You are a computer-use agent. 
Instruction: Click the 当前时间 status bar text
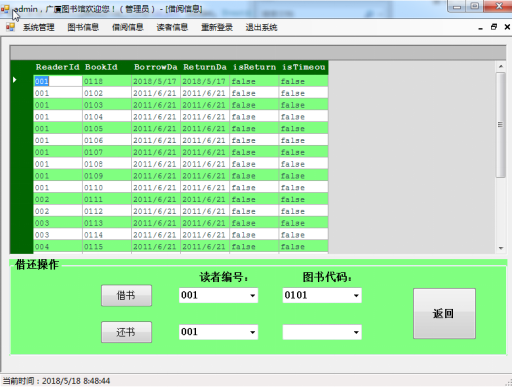tap(56, 381)
